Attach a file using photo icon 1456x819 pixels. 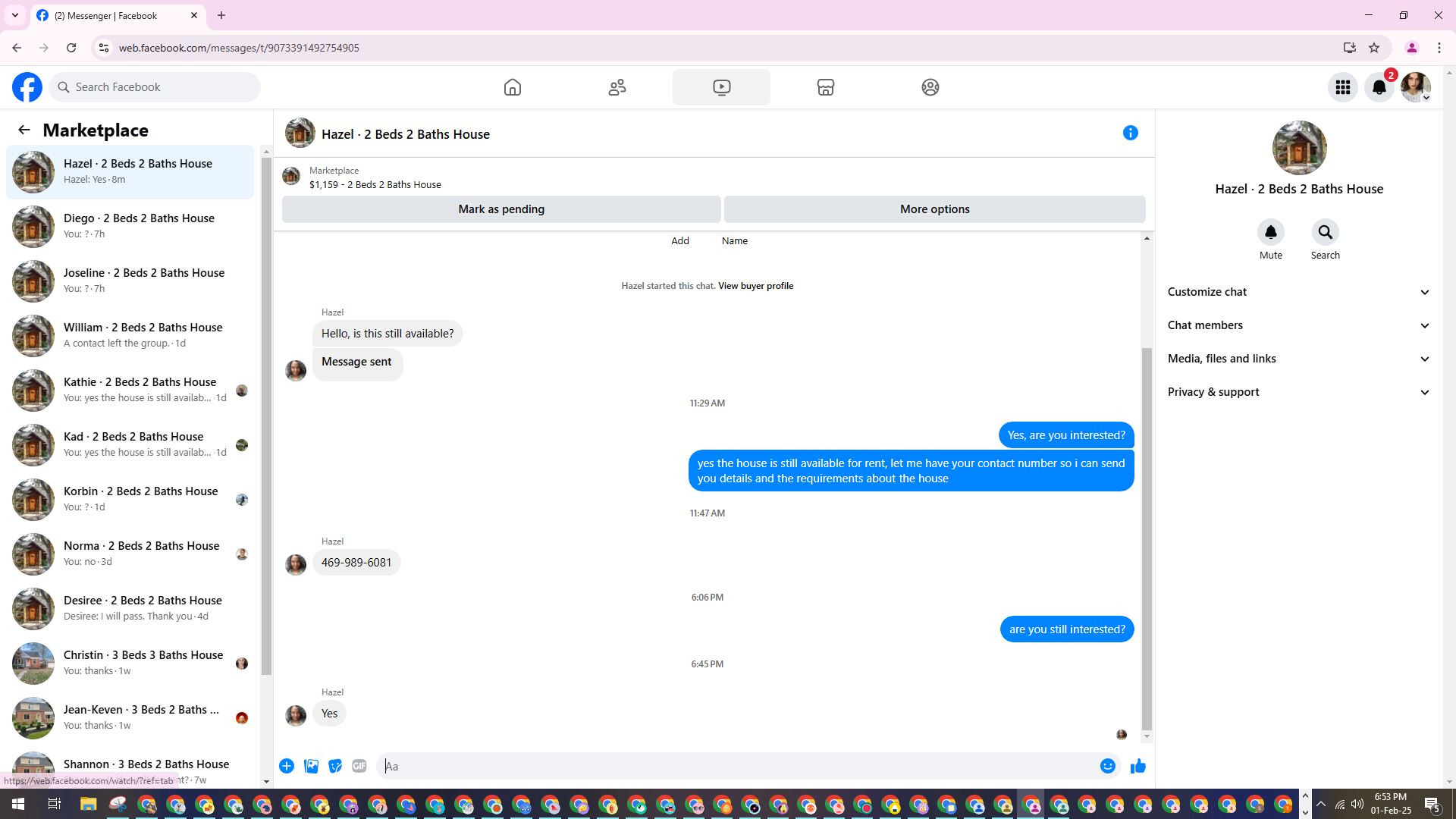(x=311, y=767)
